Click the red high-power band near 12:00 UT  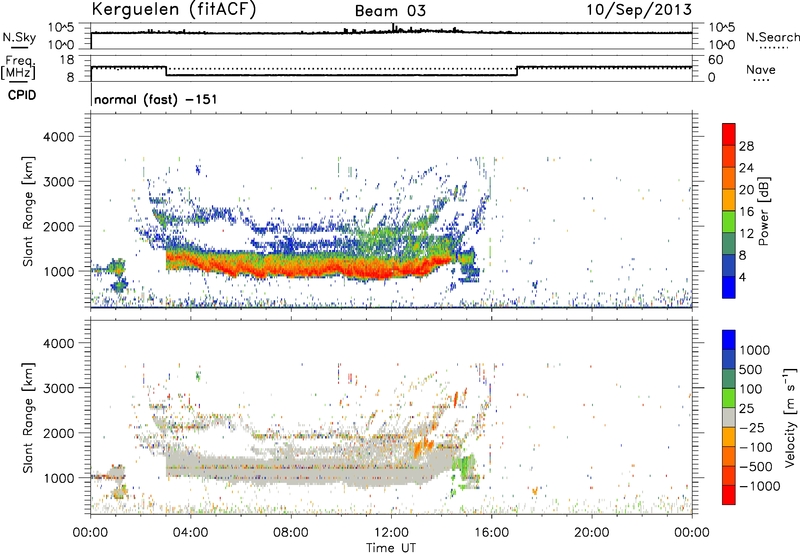coord(390,269)
